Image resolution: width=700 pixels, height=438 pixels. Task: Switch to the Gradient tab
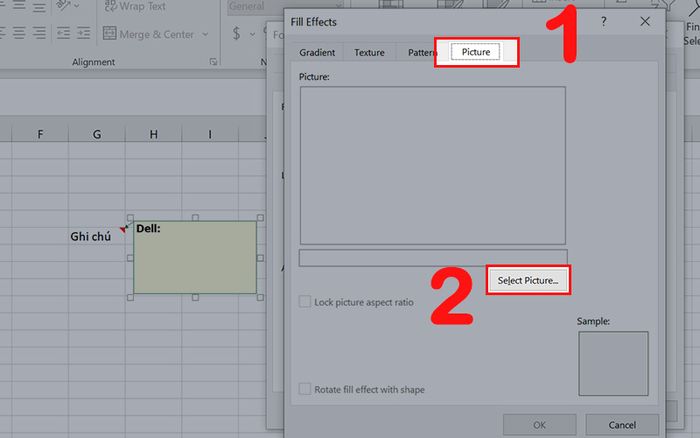(317, 52)
